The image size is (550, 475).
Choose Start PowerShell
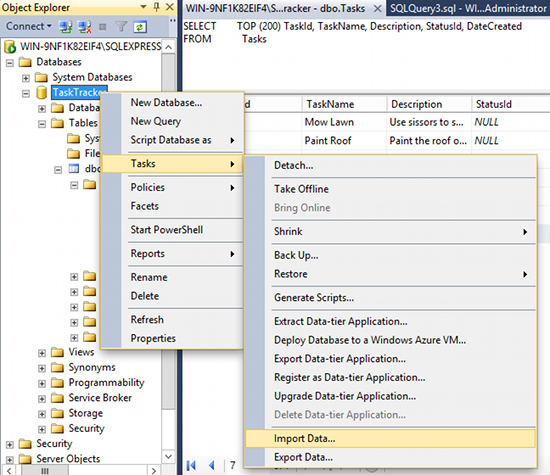click(172, 230)
